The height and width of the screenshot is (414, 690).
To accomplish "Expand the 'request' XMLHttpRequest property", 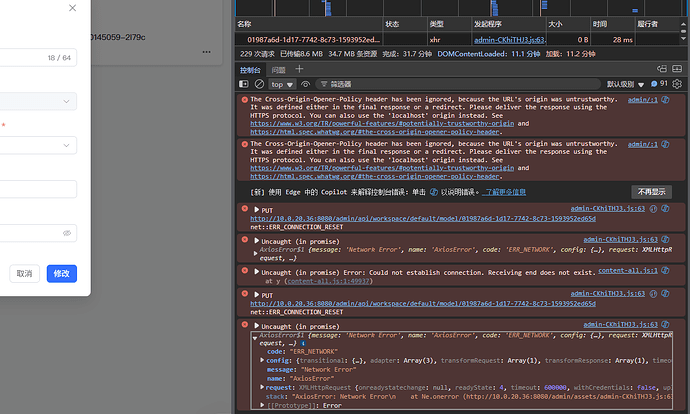I will click(x=262, y=387).
